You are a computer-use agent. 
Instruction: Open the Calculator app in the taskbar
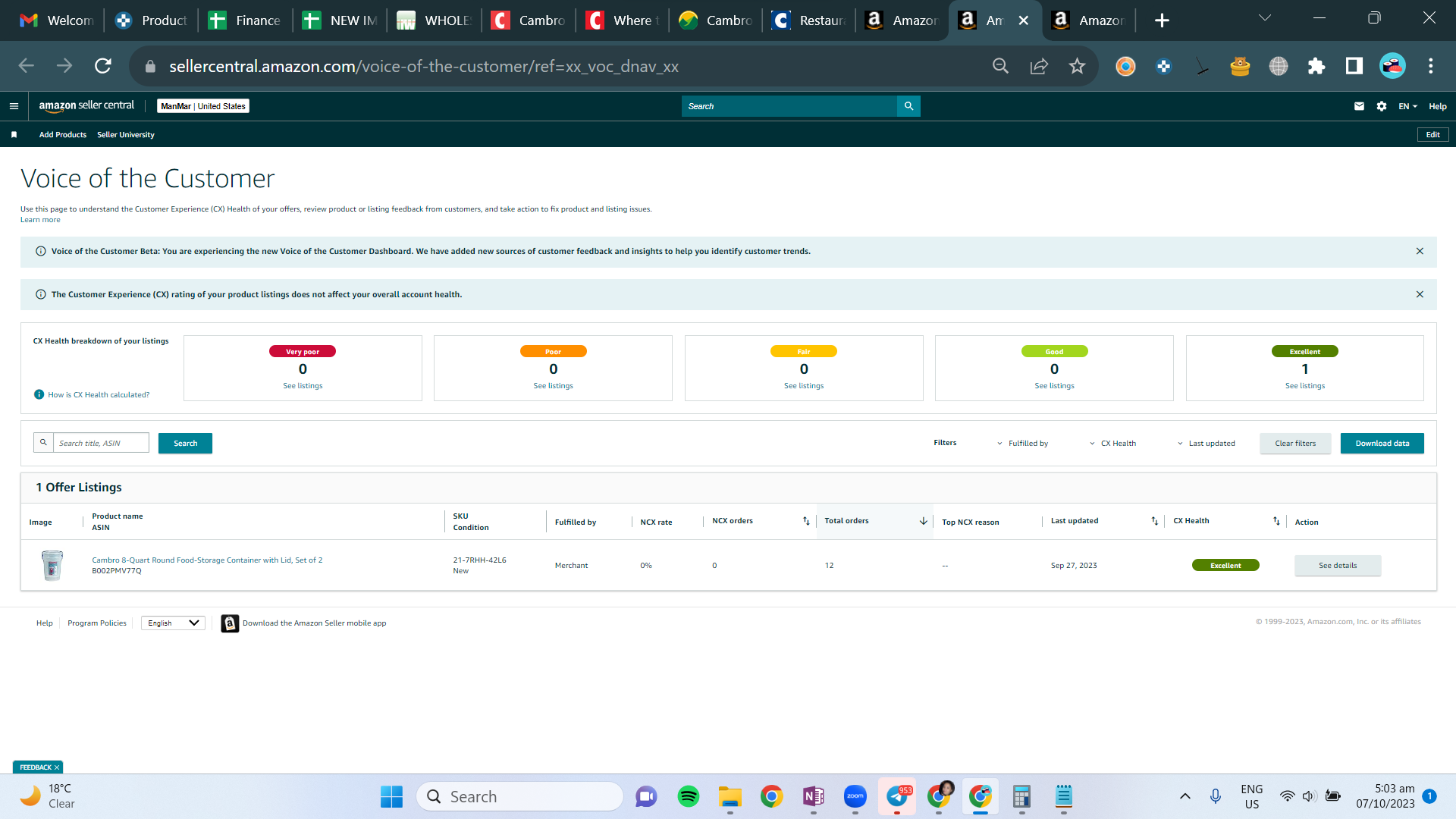point(1022,796)
